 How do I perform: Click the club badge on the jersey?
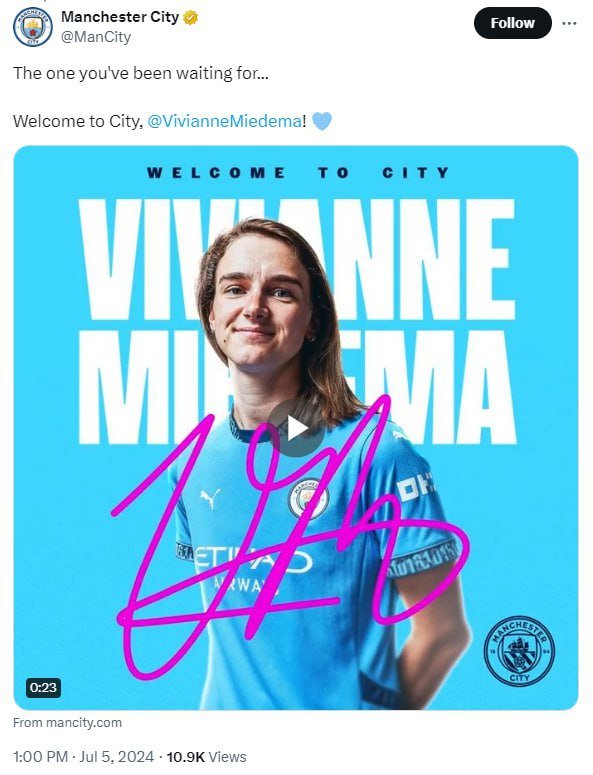308,498
